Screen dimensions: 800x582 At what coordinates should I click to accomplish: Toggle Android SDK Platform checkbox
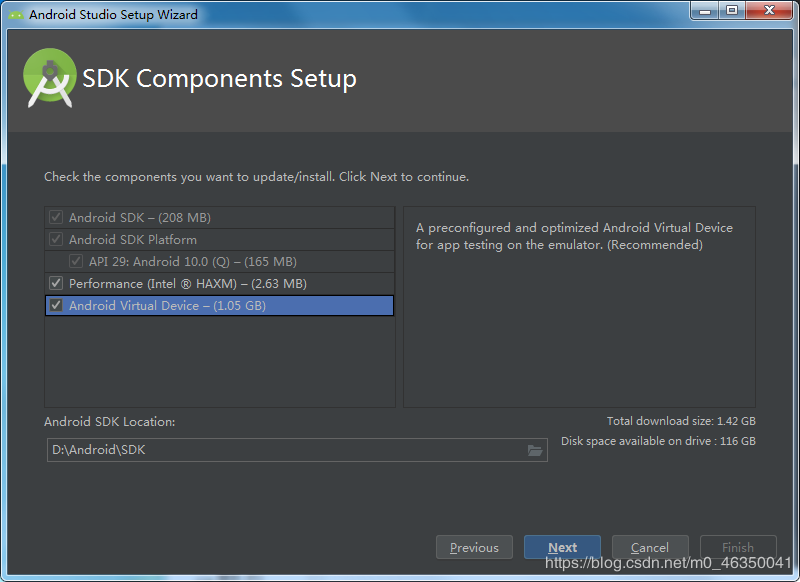click(x=56, y=239)
